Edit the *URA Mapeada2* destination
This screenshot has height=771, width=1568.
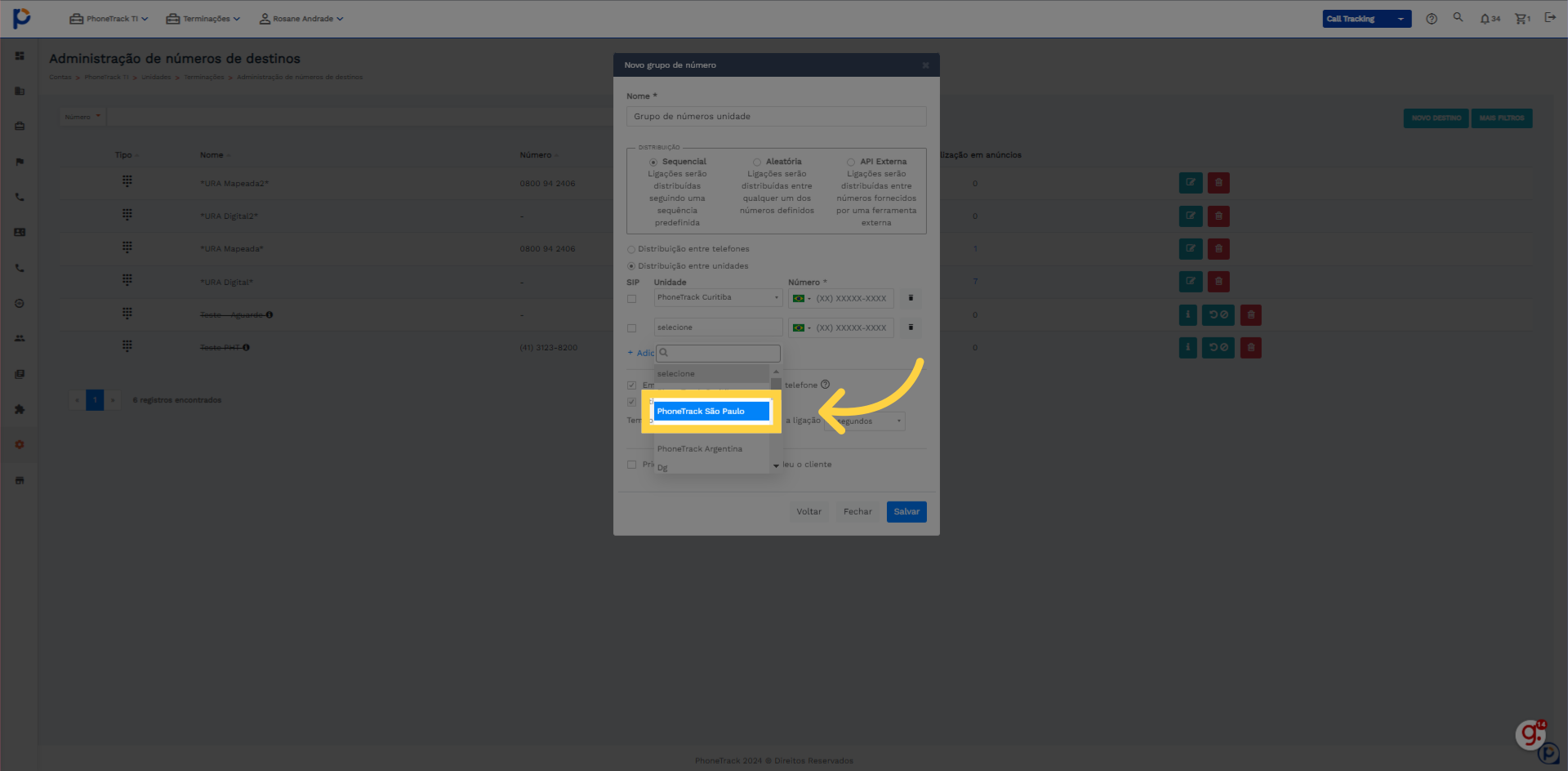pyautogui.click(x=1191, y=183)
